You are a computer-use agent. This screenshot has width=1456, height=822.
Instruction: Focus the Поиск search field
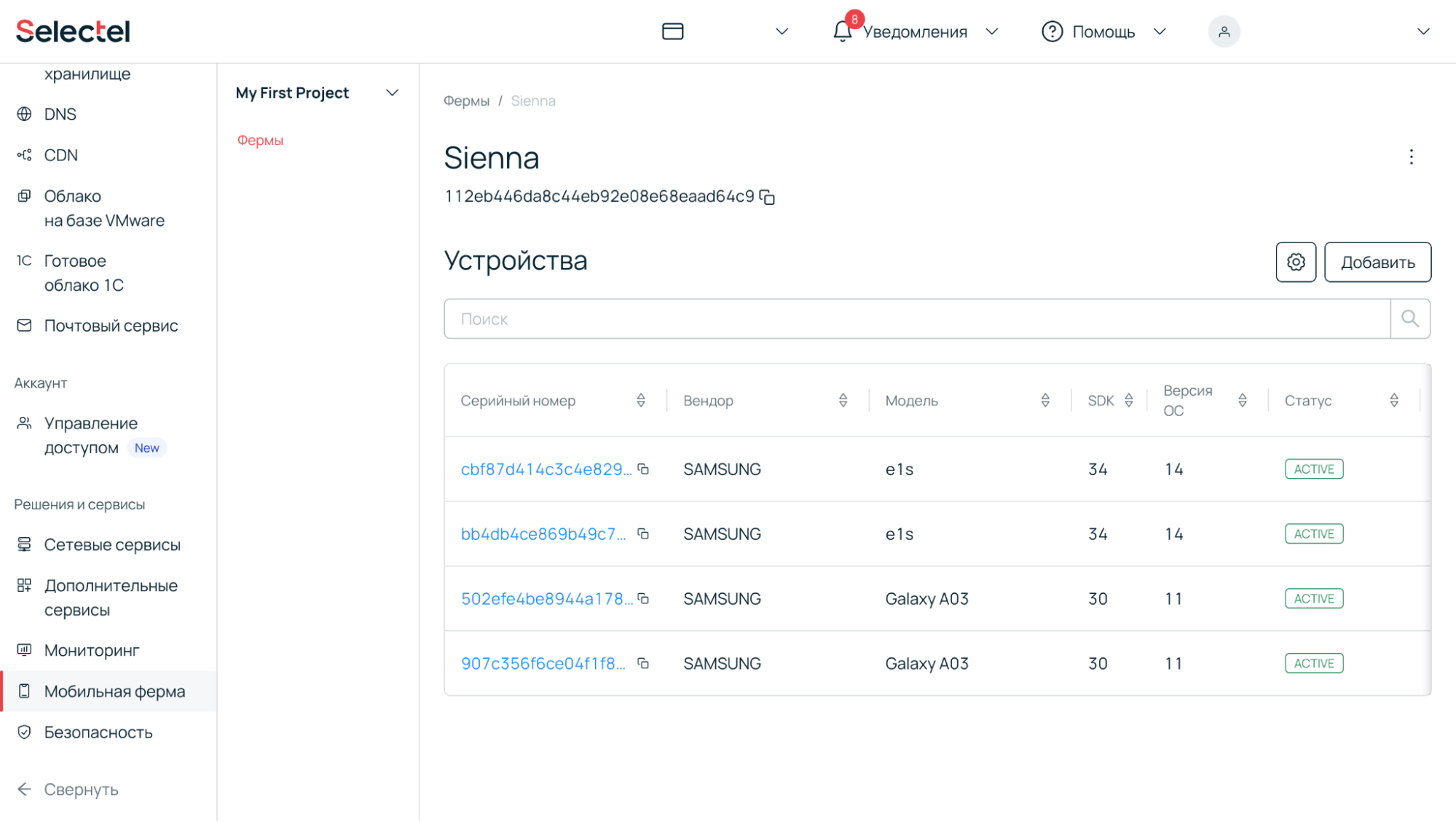point(916,319)
